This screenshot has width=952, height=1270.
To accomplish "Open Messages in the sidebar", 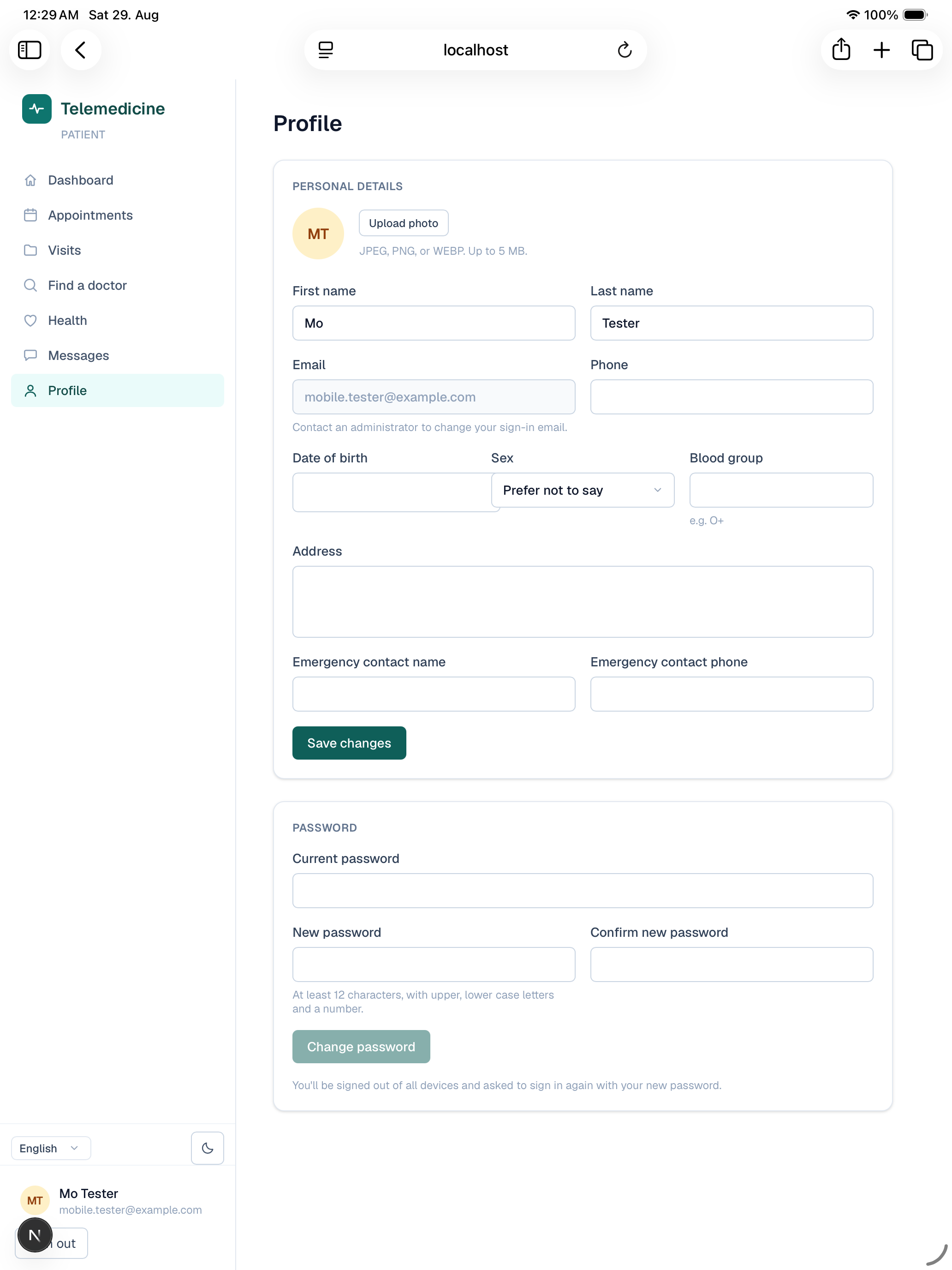I will pos(118,355).
